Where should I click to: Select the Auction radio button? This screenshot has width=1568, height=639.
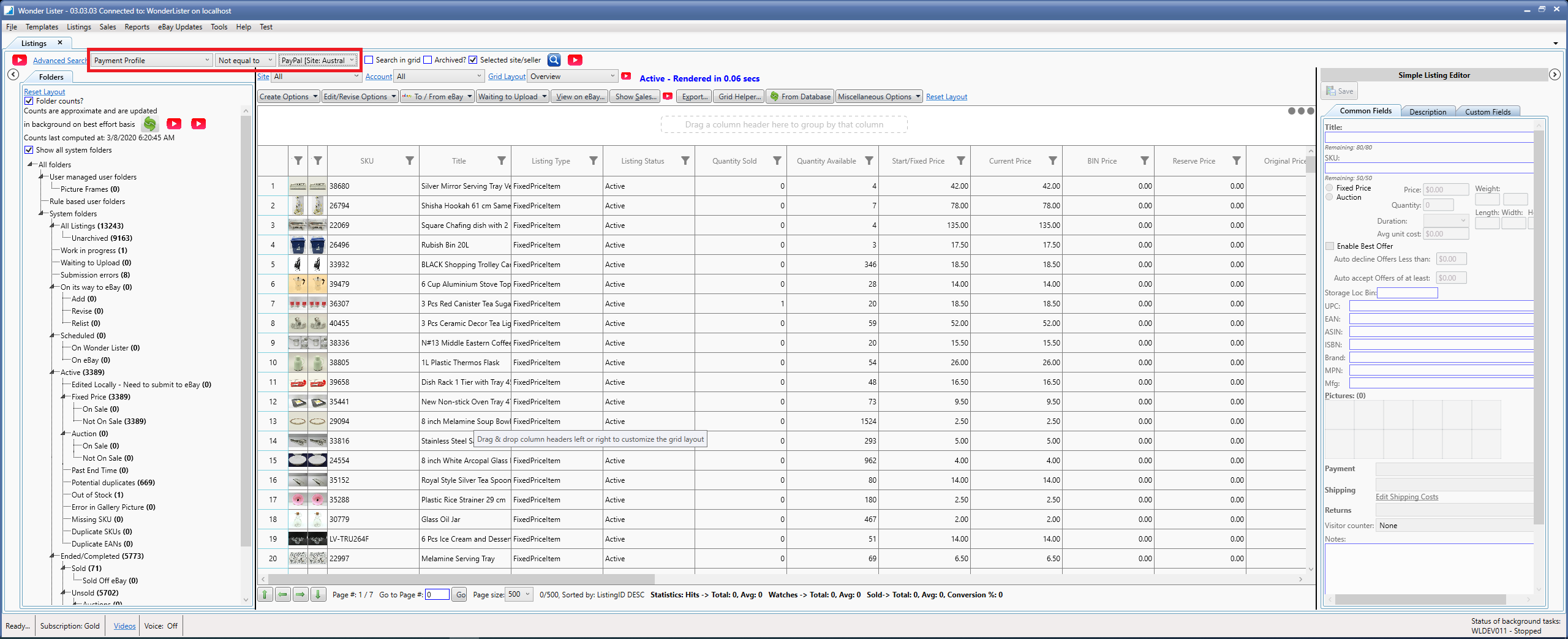(x=1330, y=197)
